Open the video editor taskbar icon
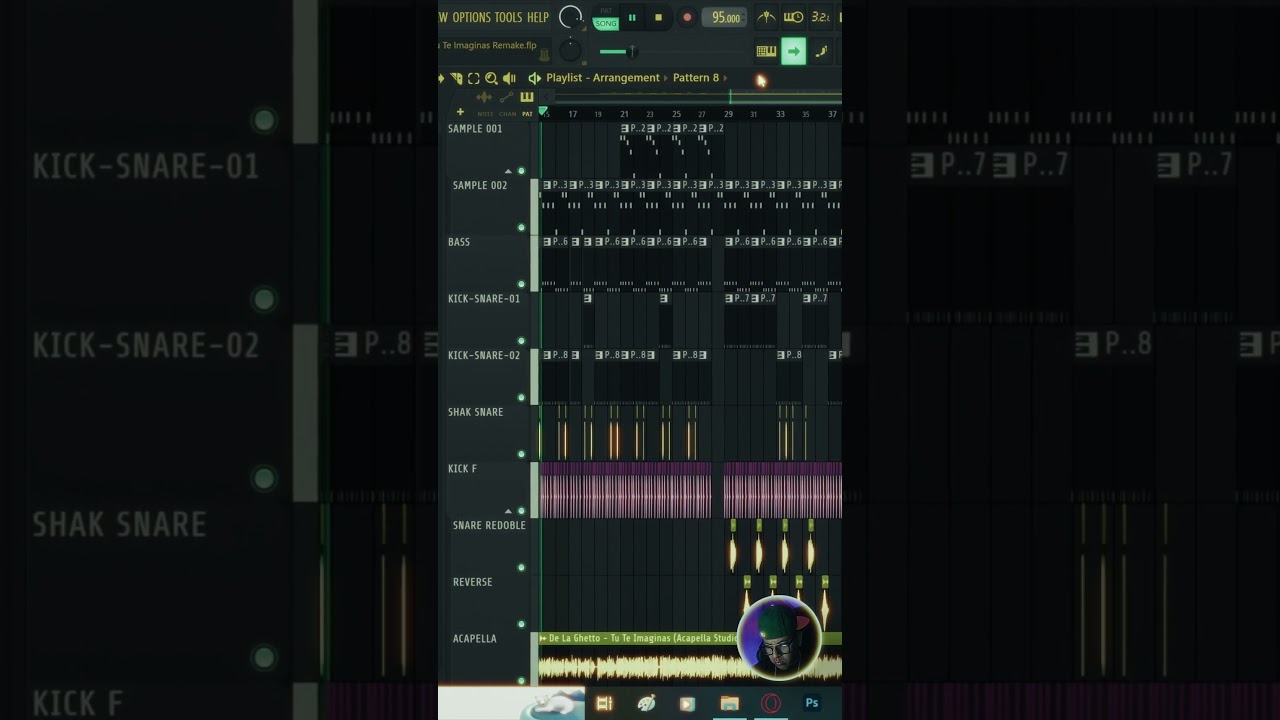Screen dimensions: 1280x720 click(604, 703)
